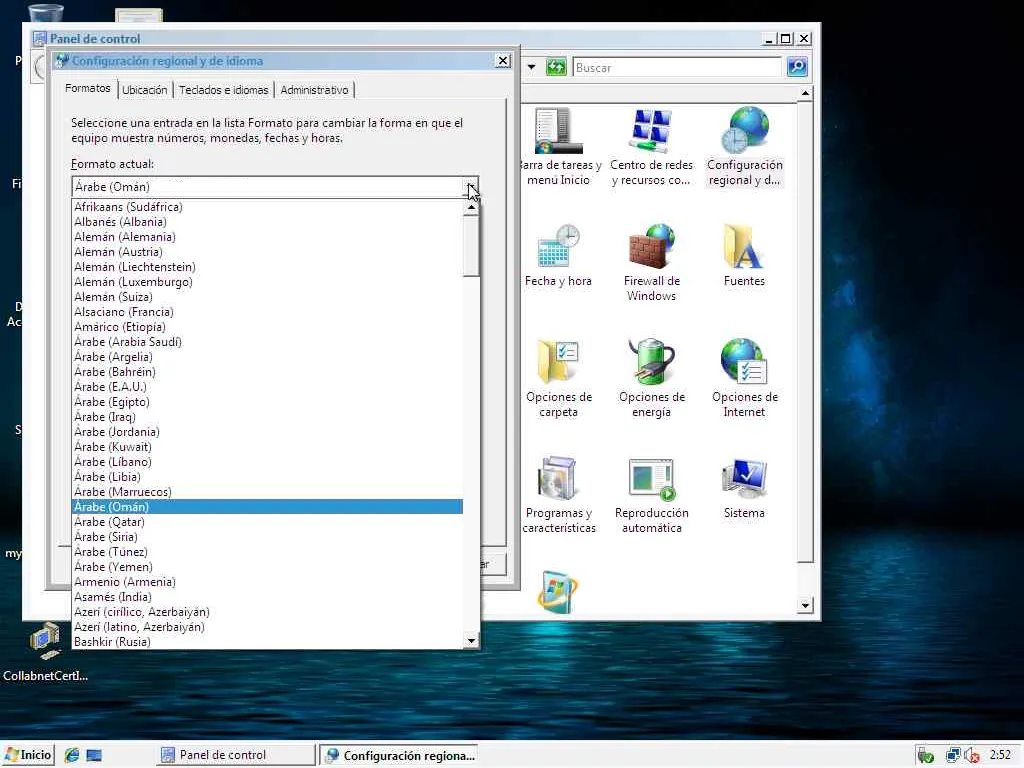
Task: Click the network icon in the system tray
Action: [953, 756]
